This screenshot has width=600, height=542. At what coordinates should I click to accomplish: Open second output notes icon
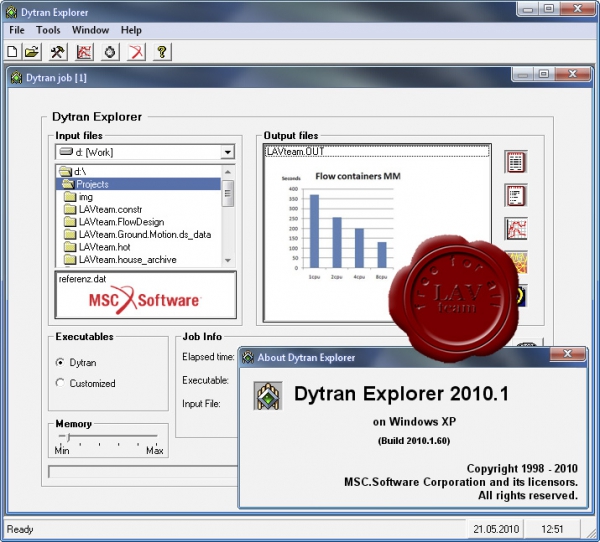coord(516,195)
